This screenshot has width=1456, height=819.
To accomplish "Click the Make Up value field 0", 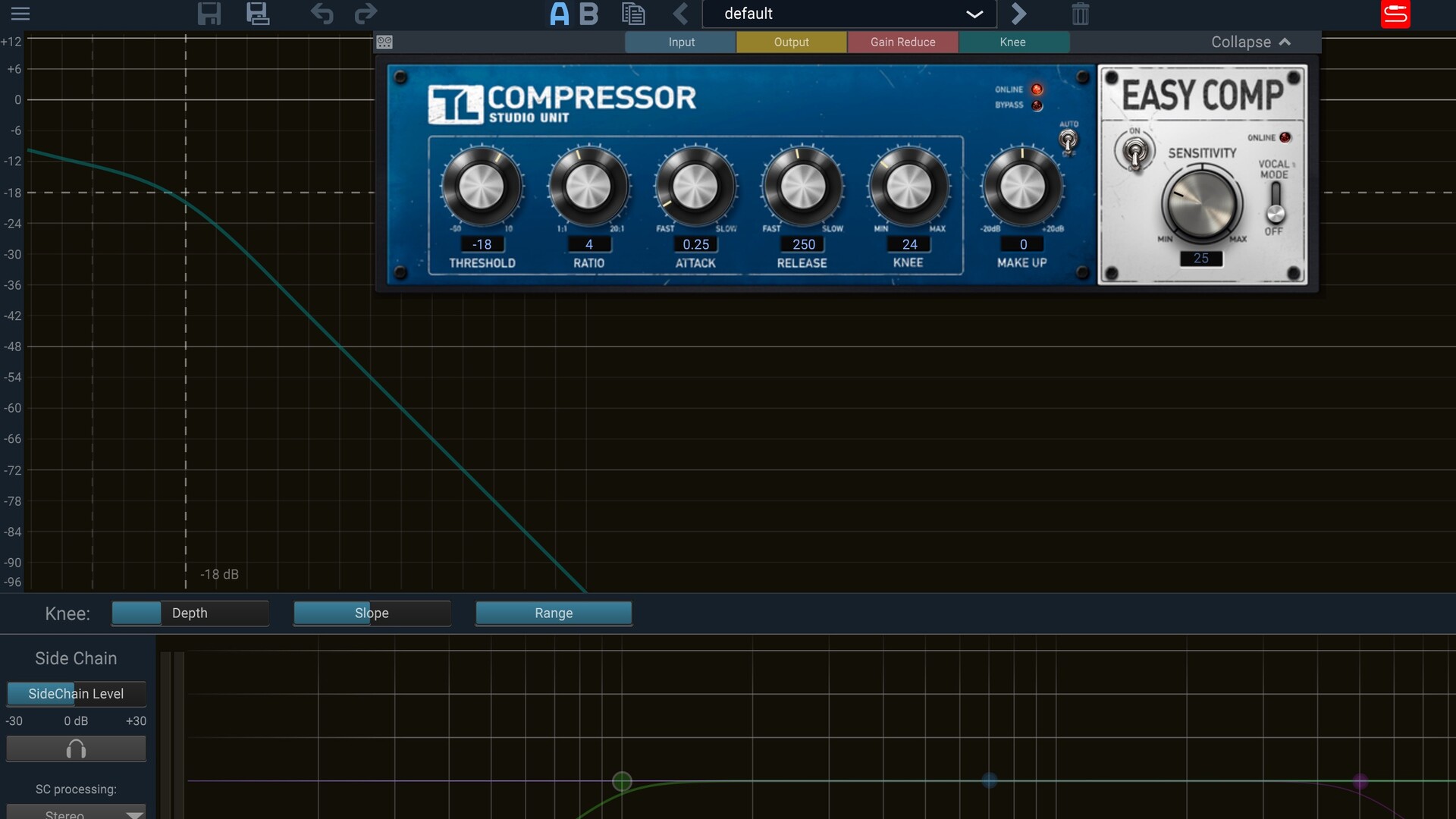I will pyautogui.click(x=1023, y=244).
